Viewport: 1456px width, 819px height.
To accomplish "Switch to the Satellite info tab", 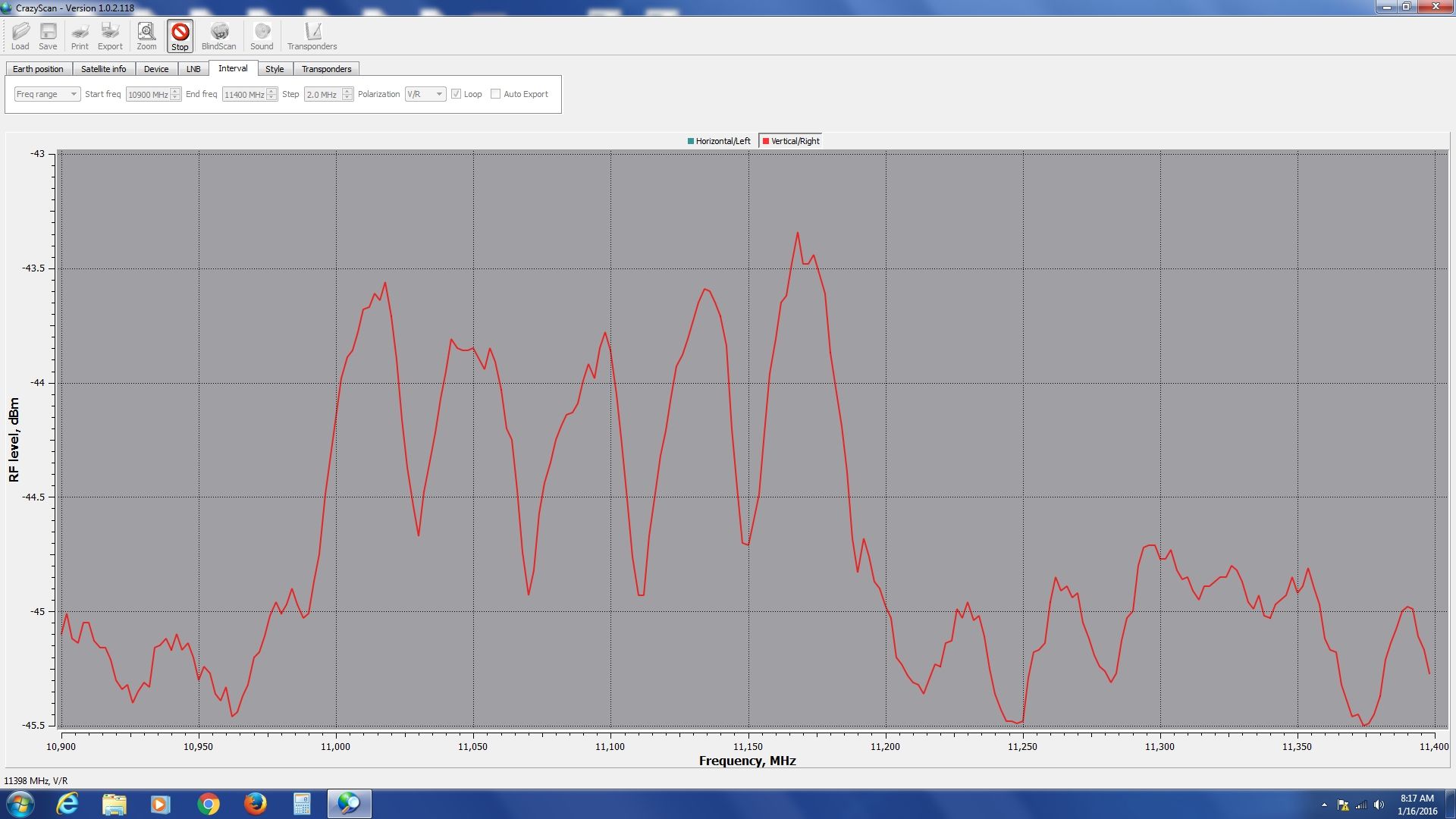I will [x=104, y=69].
